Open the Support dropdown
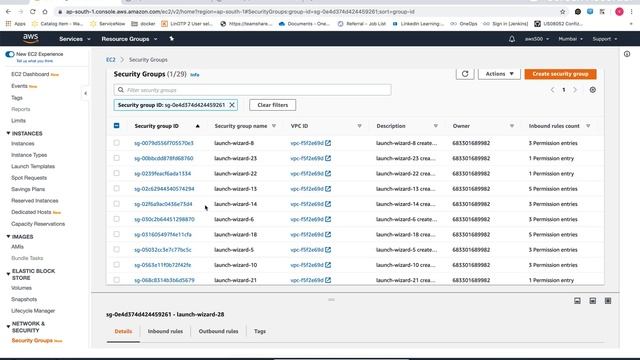640x360 pixels. pyautogui.click(x=604, y=39)
